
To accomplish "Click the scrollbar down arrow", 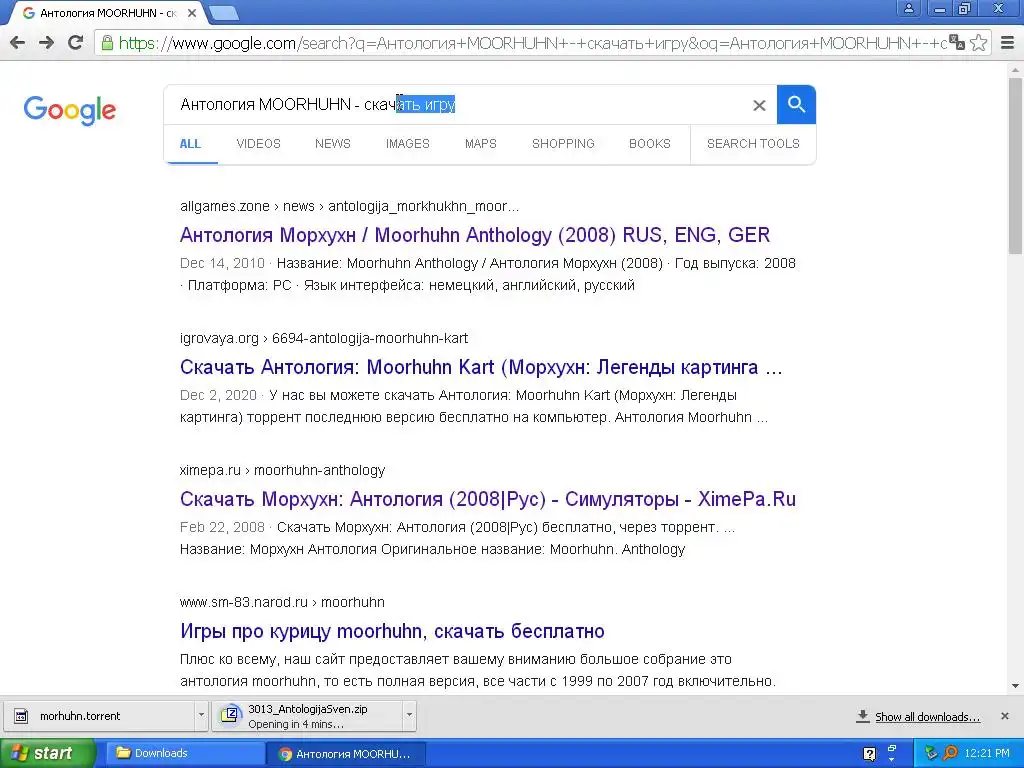I will click(x=1015, y=686).
